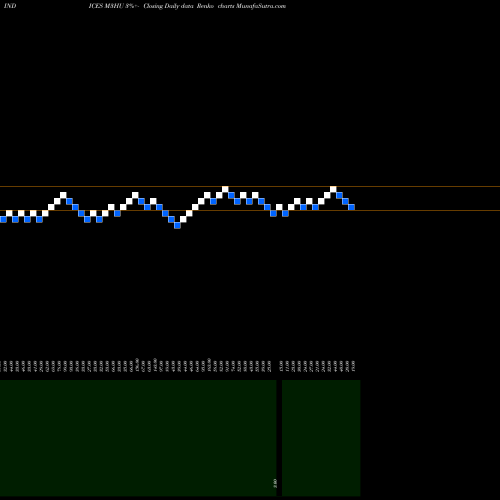Click the 'IND' label in the header
500x500 pixels.
point(10,6)
